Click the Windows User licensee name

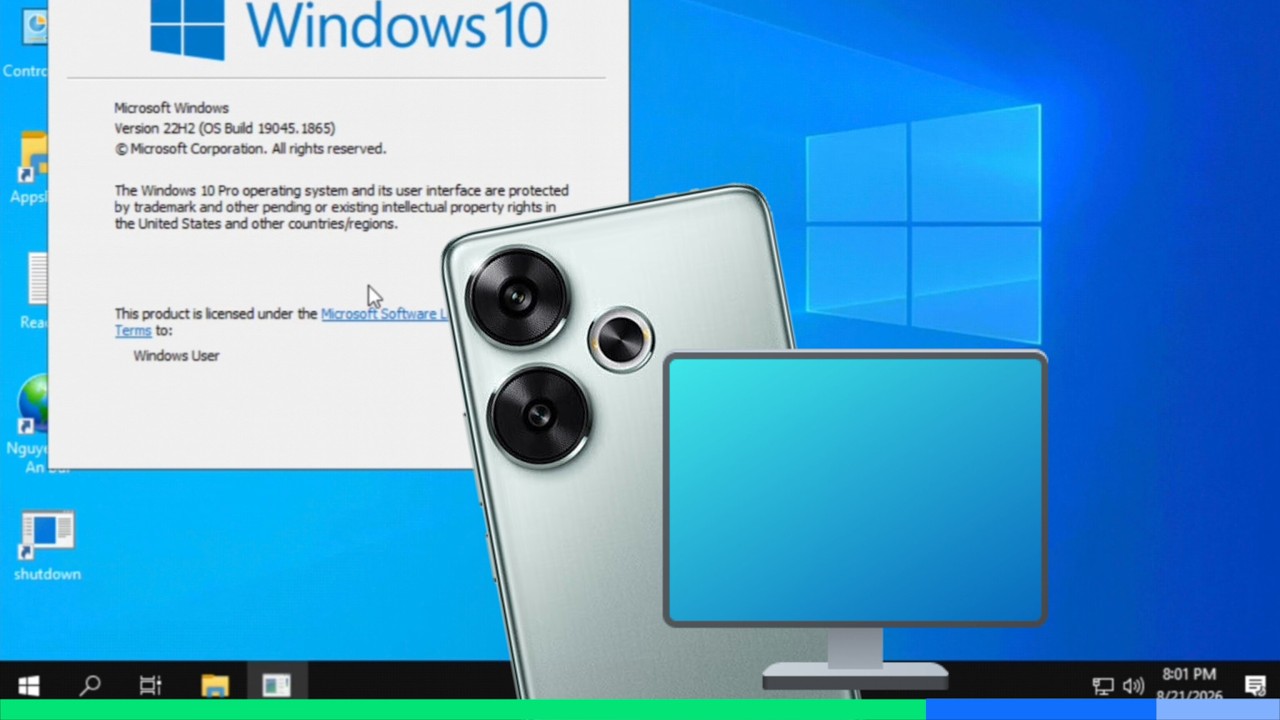[176, 355]
